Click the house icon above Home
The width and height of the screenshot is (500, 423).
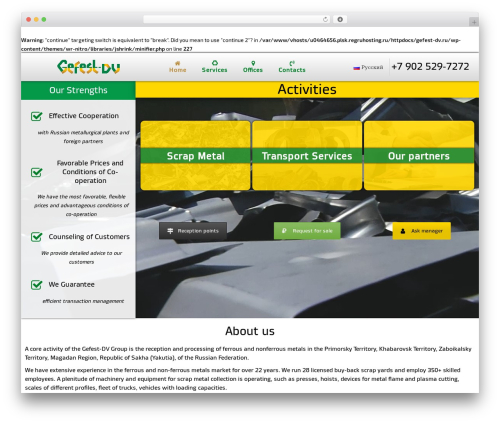pos(178,63)
